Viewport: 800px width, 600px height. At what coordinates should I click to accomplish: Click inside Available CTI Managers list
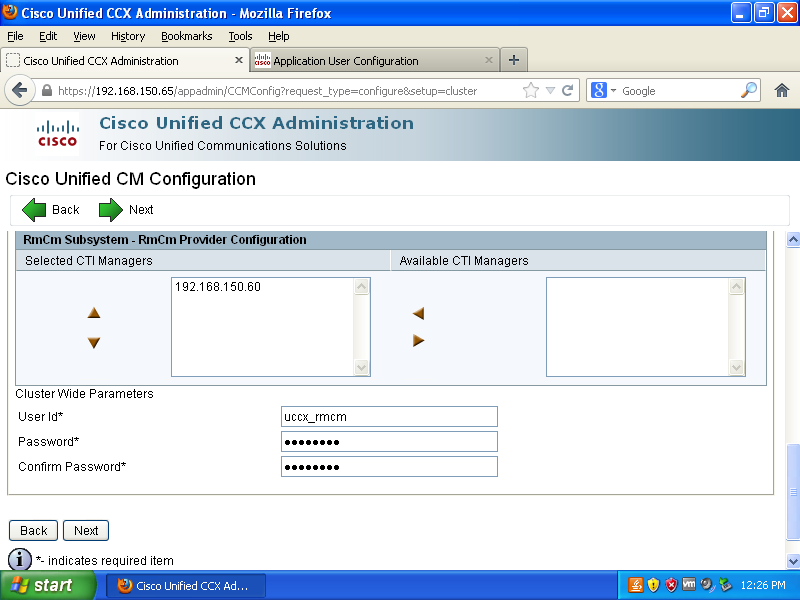click(638, 327)
